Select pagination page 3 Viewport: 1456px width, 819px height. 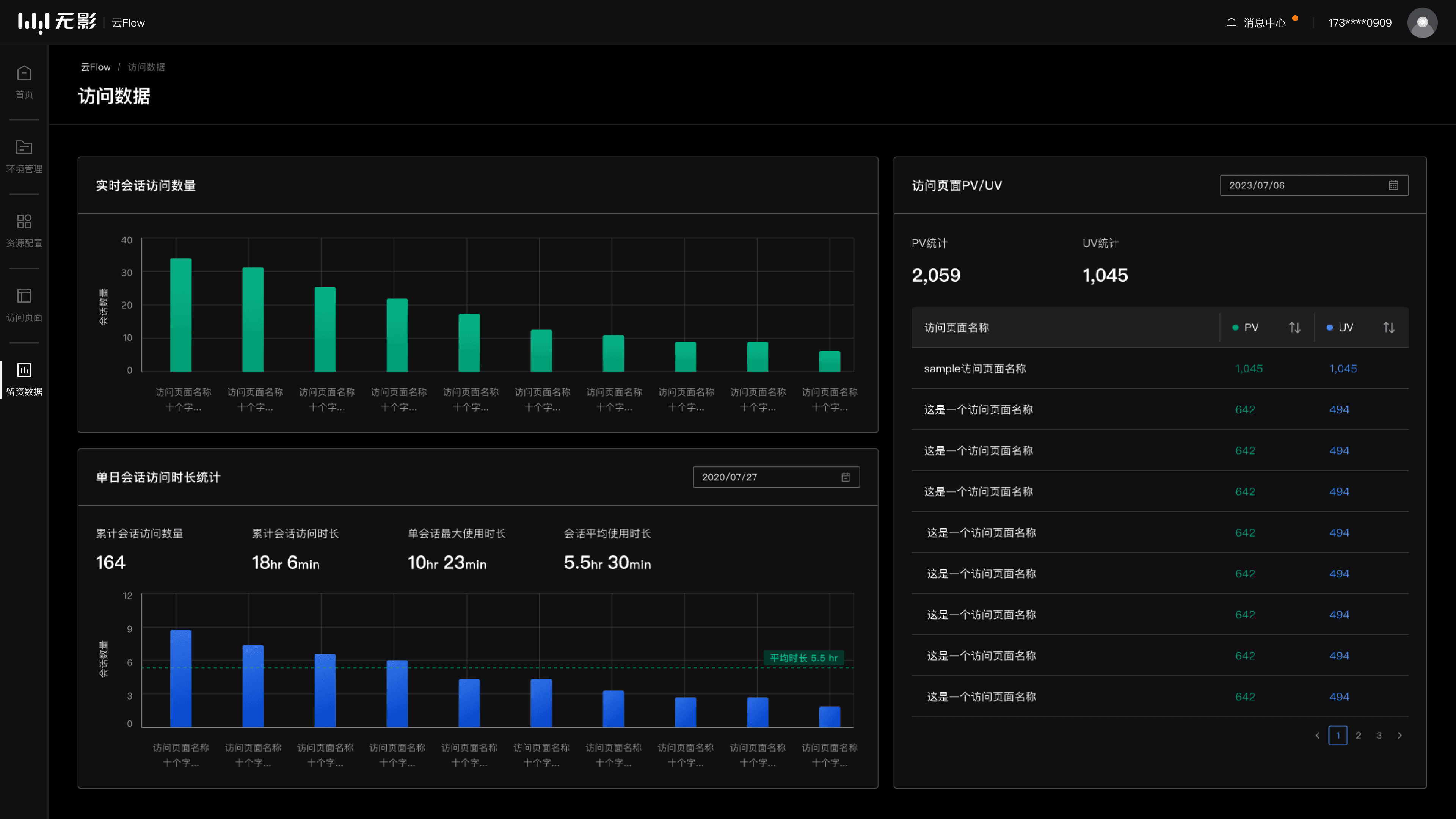pyautogui.click(x=1379, y=735)
